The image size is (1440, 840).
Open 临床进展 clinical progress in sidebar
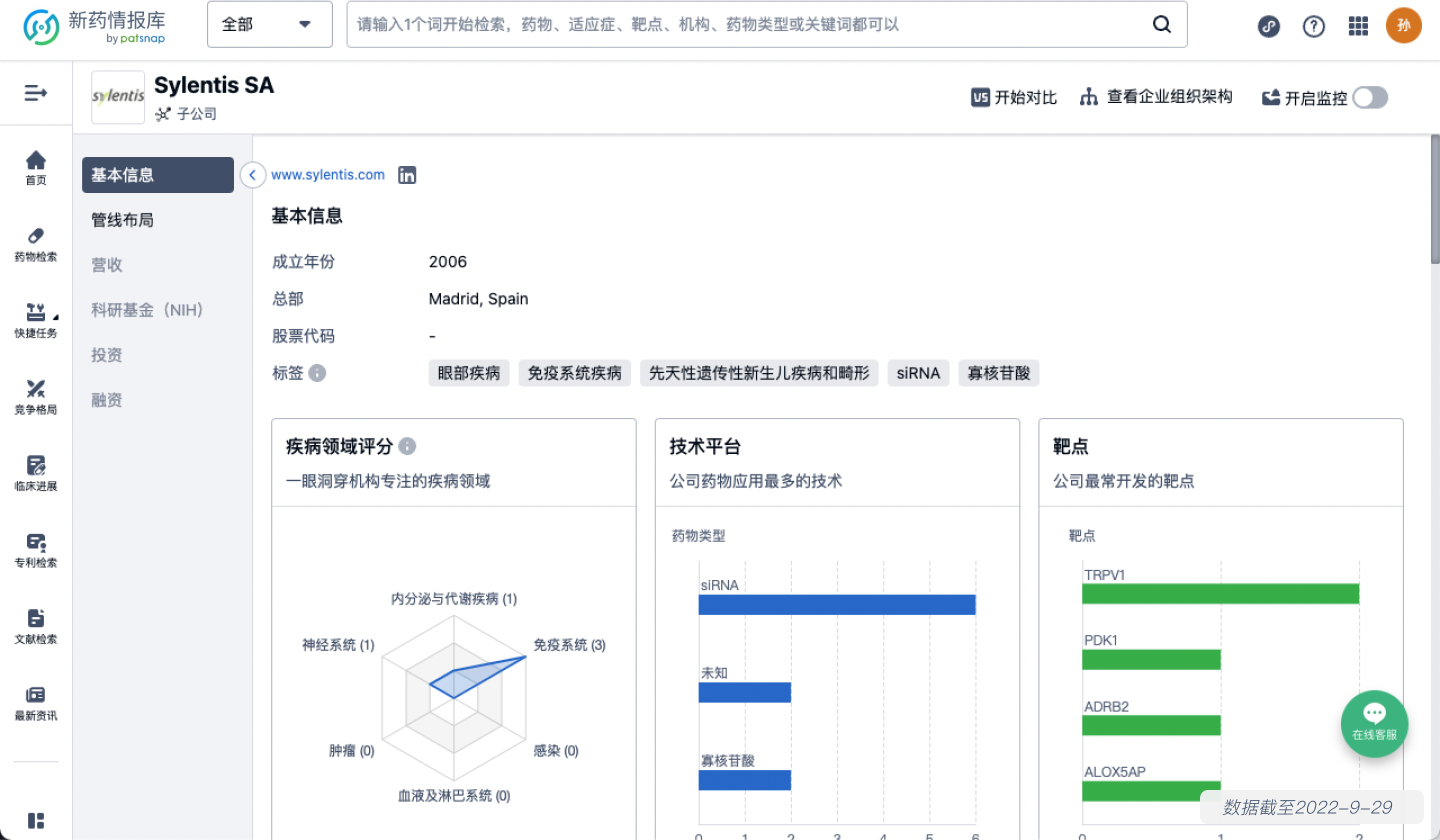(36, 473)
